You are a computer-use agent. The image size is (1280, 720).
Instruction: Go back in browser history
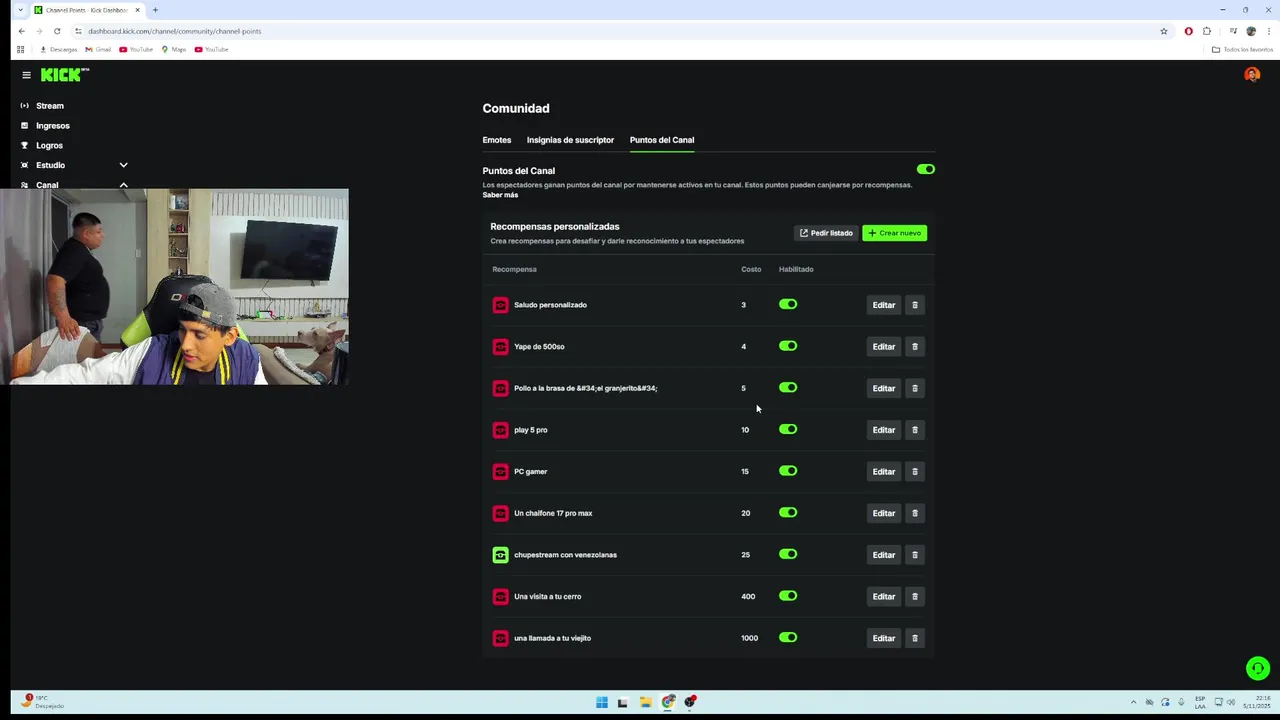coord(21,31)
